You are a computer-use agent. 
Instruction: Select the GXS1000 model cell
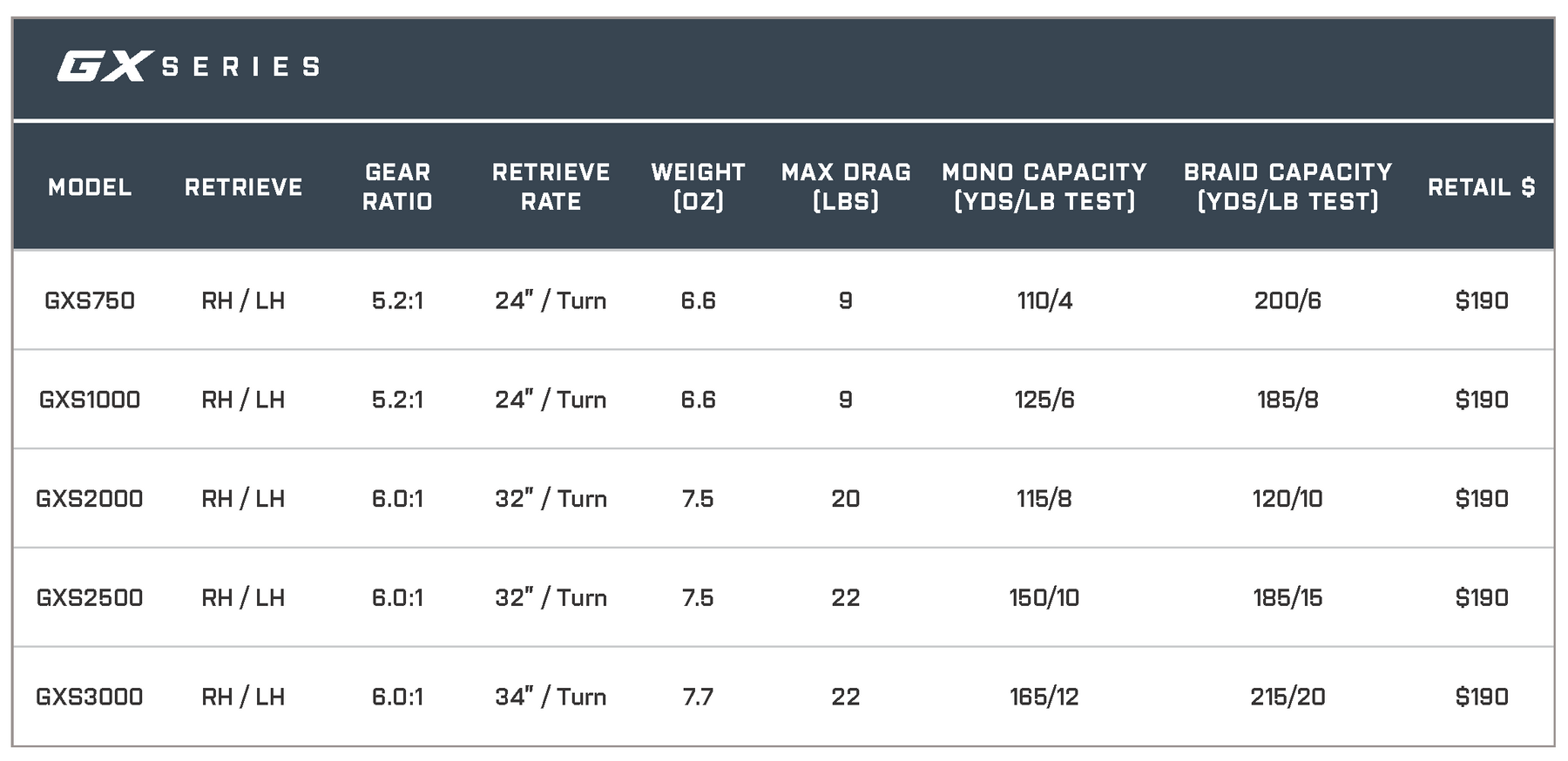(x=90, y=401)
